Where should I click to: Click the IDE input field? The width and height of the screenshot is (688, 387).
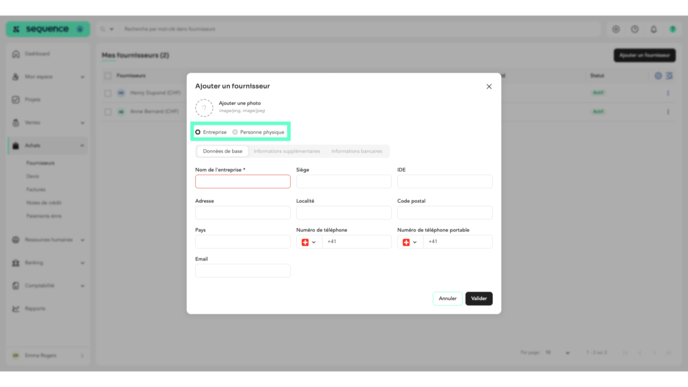[x=445, y=182]
